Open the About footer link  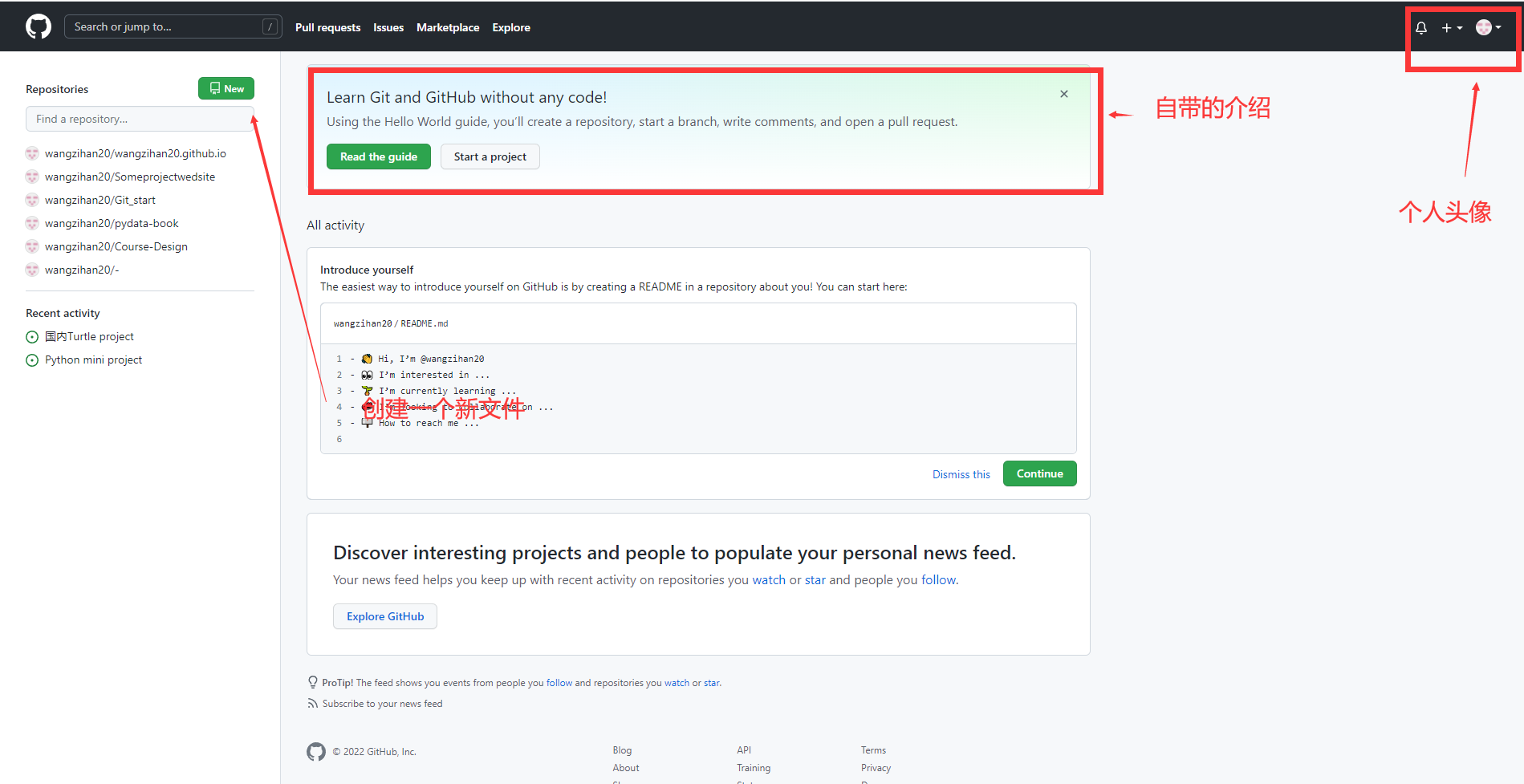click(x=626, y=768)
